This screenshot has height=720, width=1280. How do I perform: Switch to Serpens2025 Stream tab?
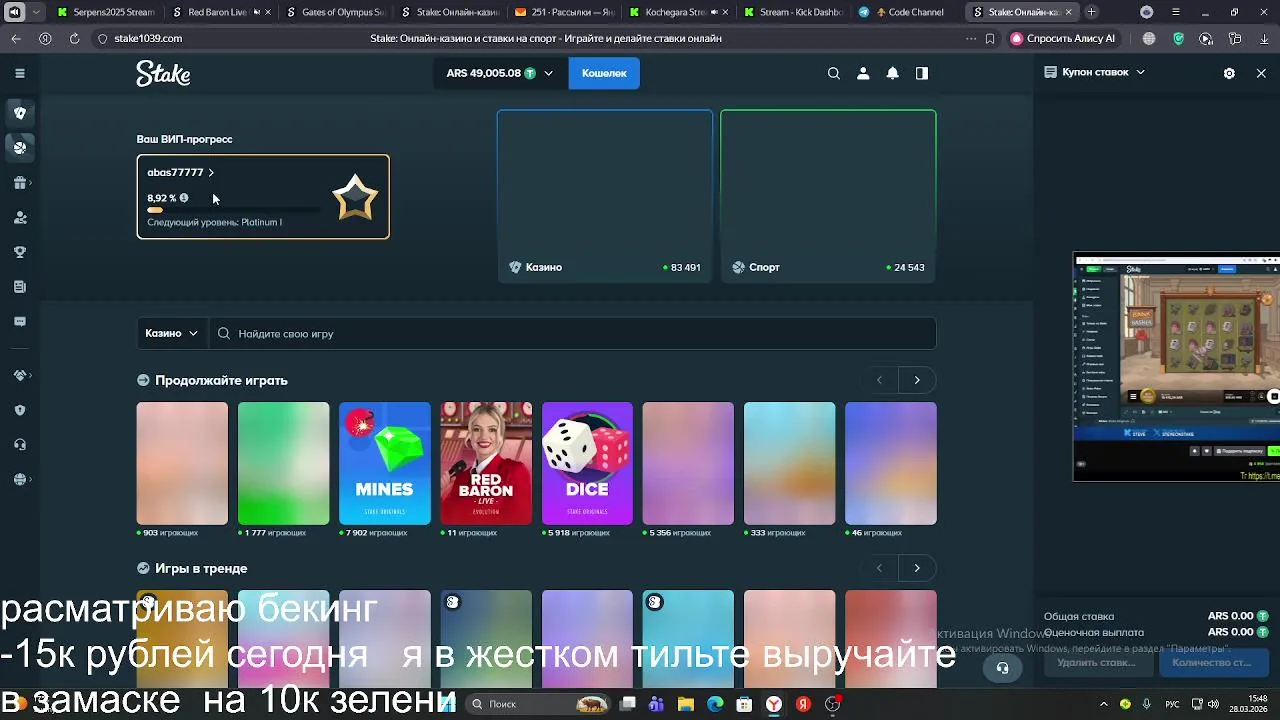[x=106, y=12]
